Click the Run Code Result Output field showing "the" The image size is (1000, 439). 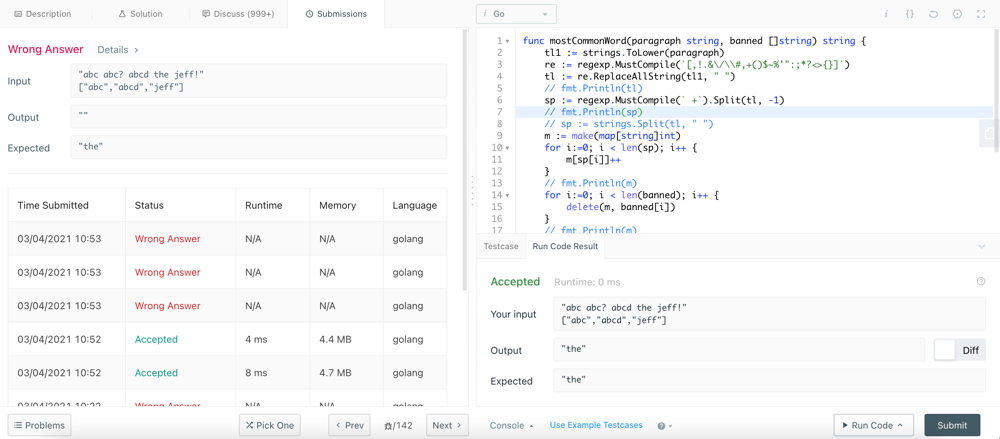[x=739, y=350]
